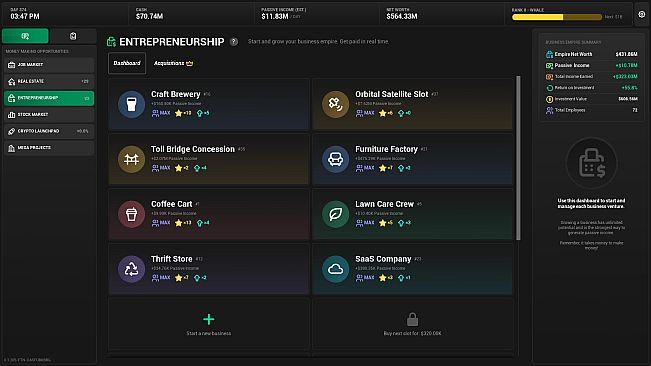Click the time display 03:47 PM
Screen dimensions: 651x366
25,17
